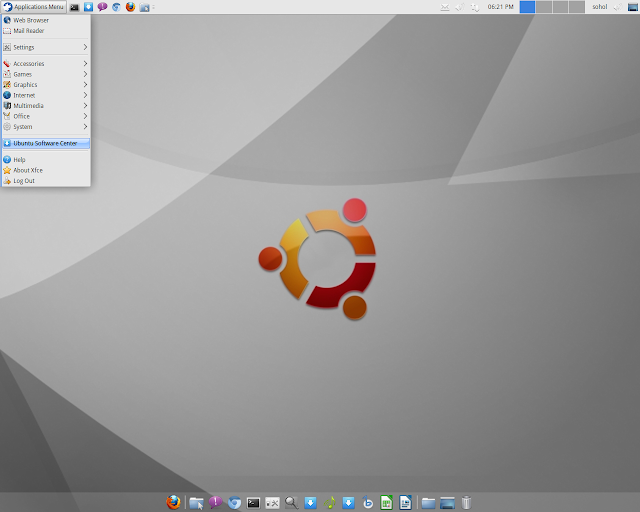
Task: Open file manager folder icon in top panel
Action: click(144, 7)
